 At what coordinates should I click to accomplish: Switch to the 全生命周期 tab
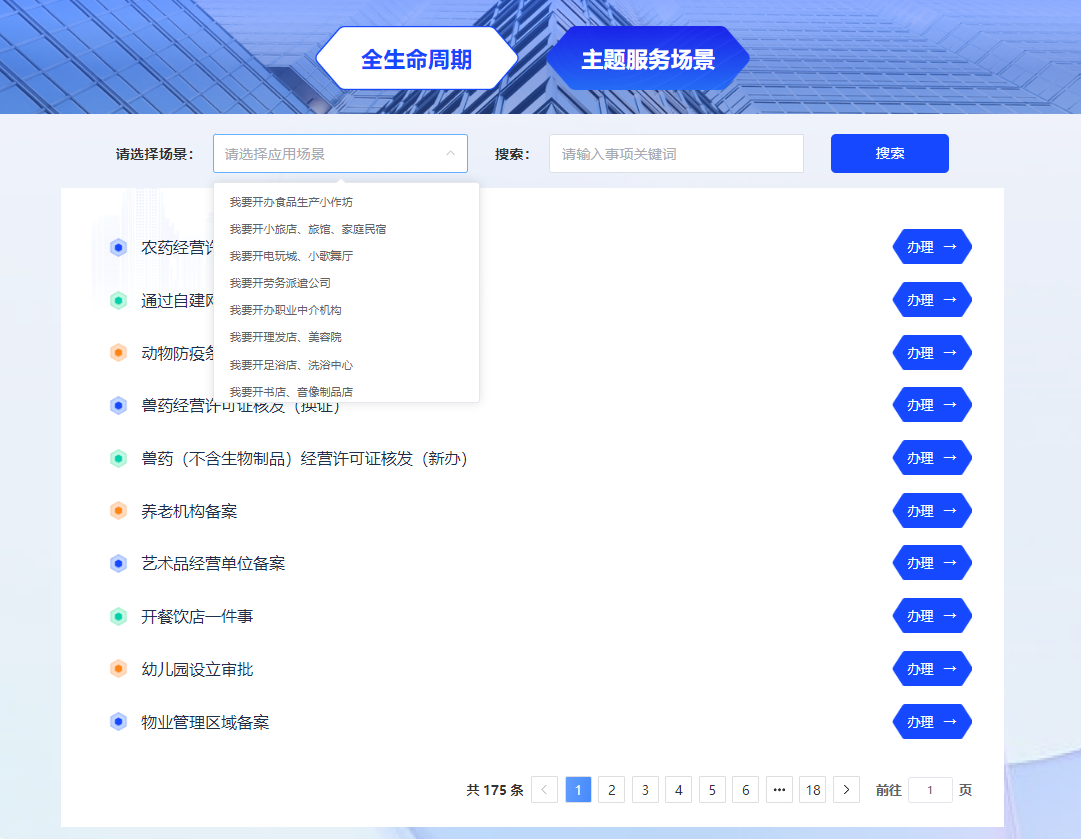[416, 59]
